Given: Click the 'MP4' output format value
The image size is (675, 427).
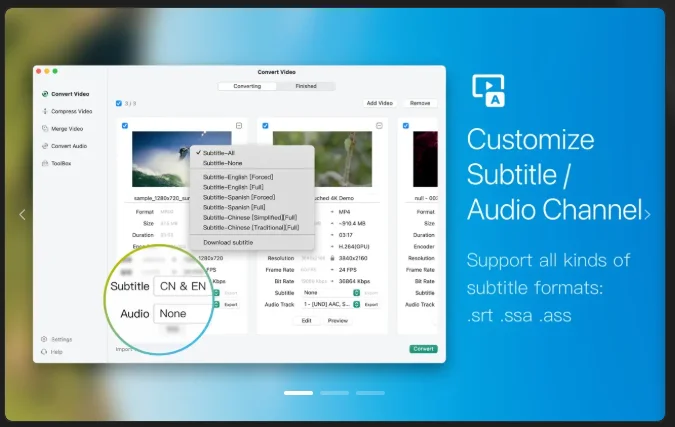Looking at the screenshot, I should (344, 212).
